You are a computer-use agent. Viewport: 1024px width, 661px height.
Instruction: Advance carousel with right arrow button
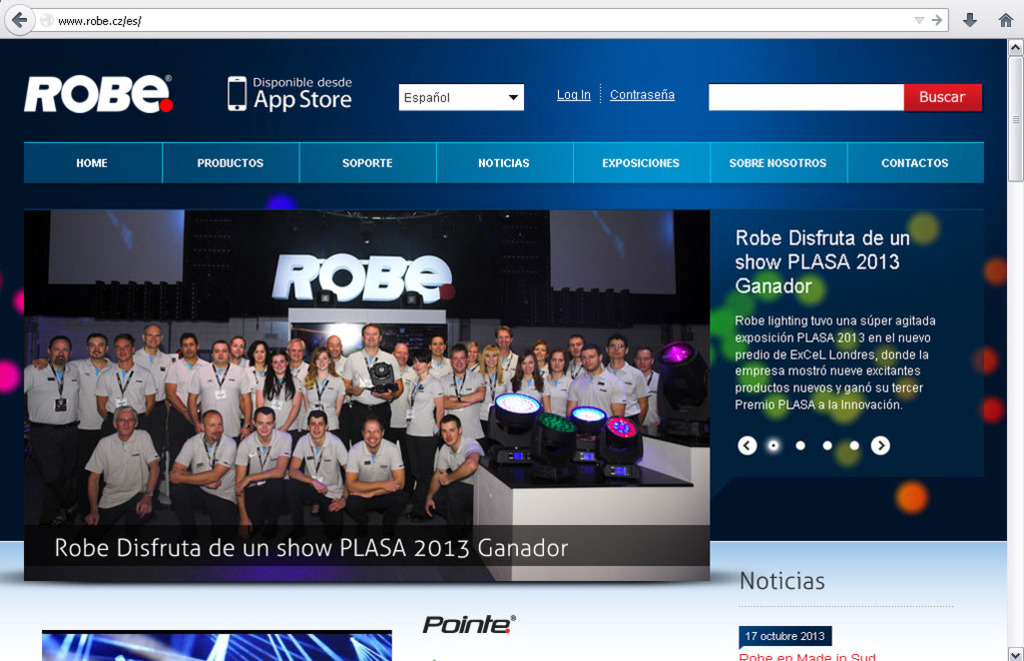(880, 446)
